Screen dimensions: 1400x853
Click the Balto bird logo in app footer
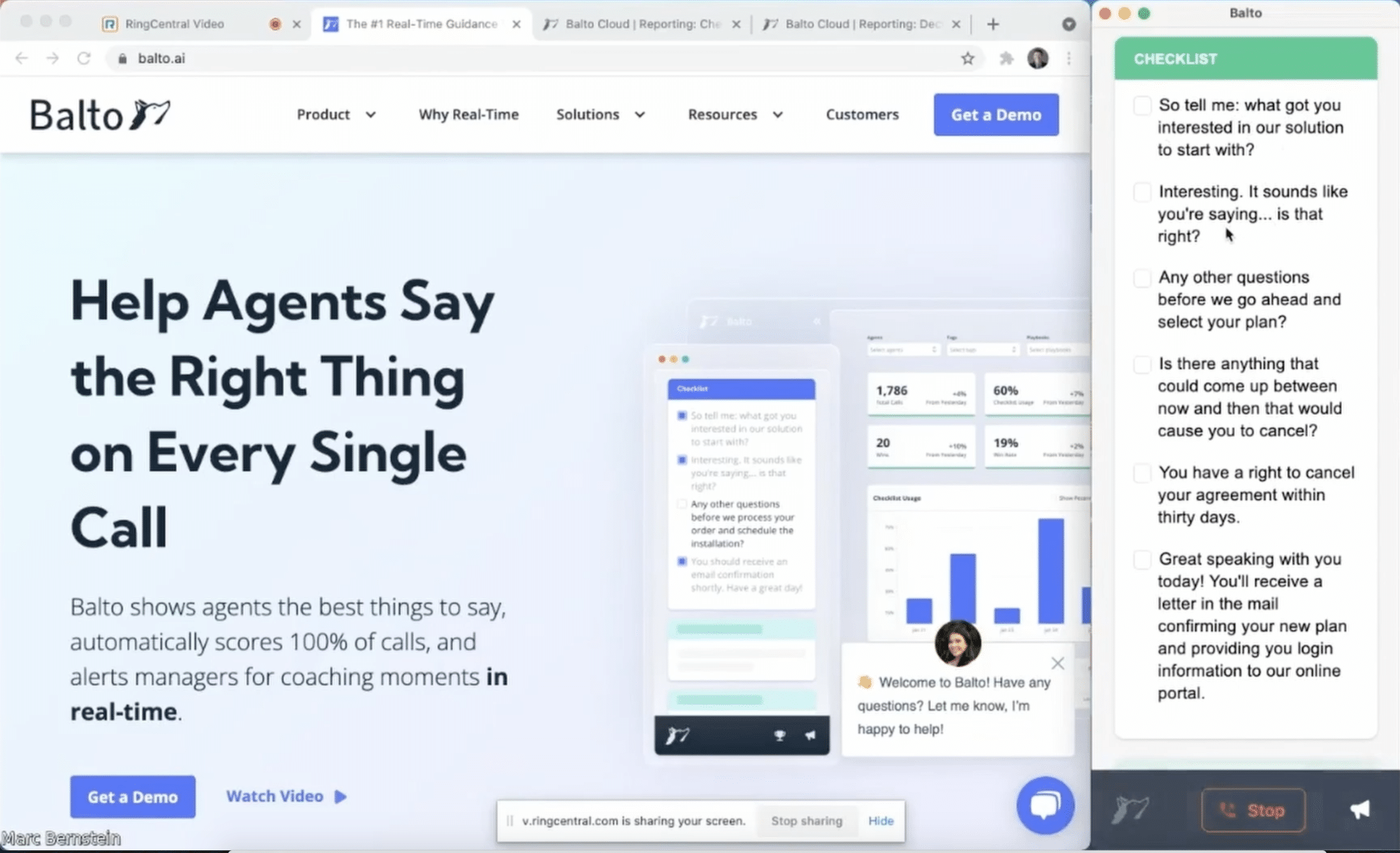(1130, 810)
